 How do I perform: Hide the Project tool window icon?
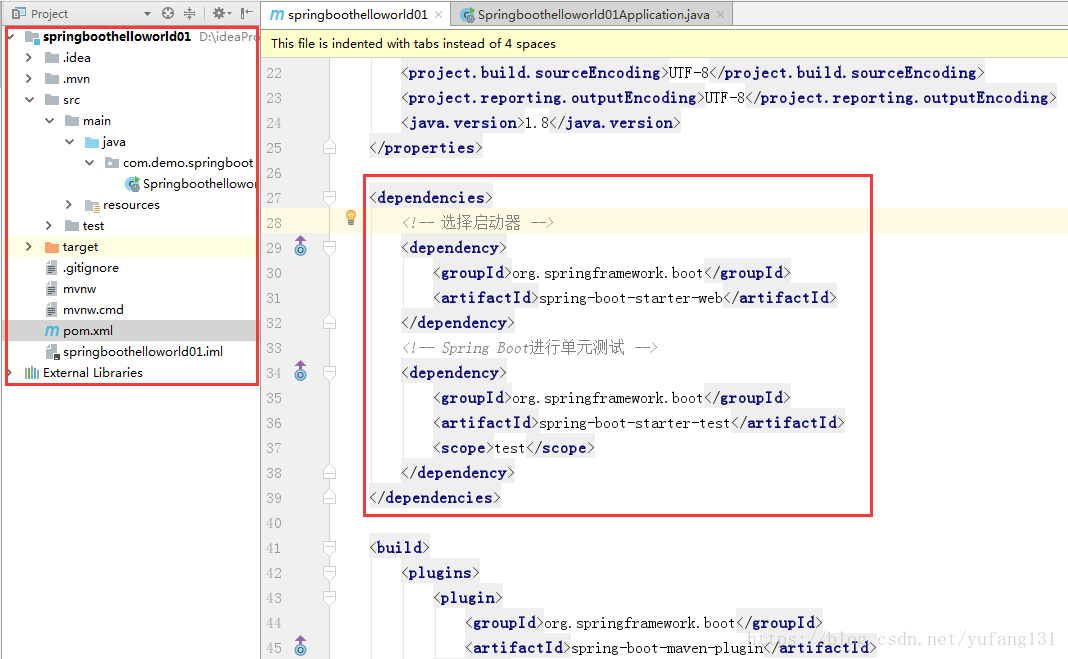[247, 13]
